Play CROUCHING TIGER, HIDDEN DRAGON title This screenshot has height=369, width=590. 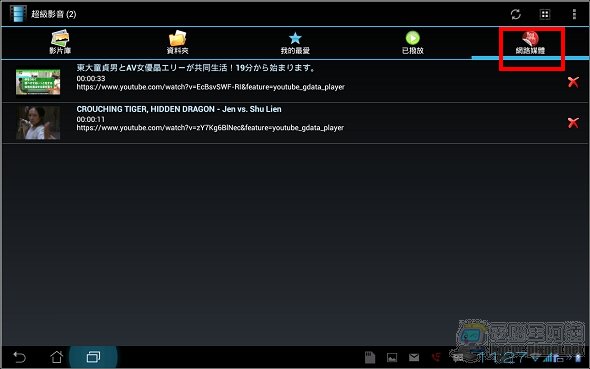179,109
